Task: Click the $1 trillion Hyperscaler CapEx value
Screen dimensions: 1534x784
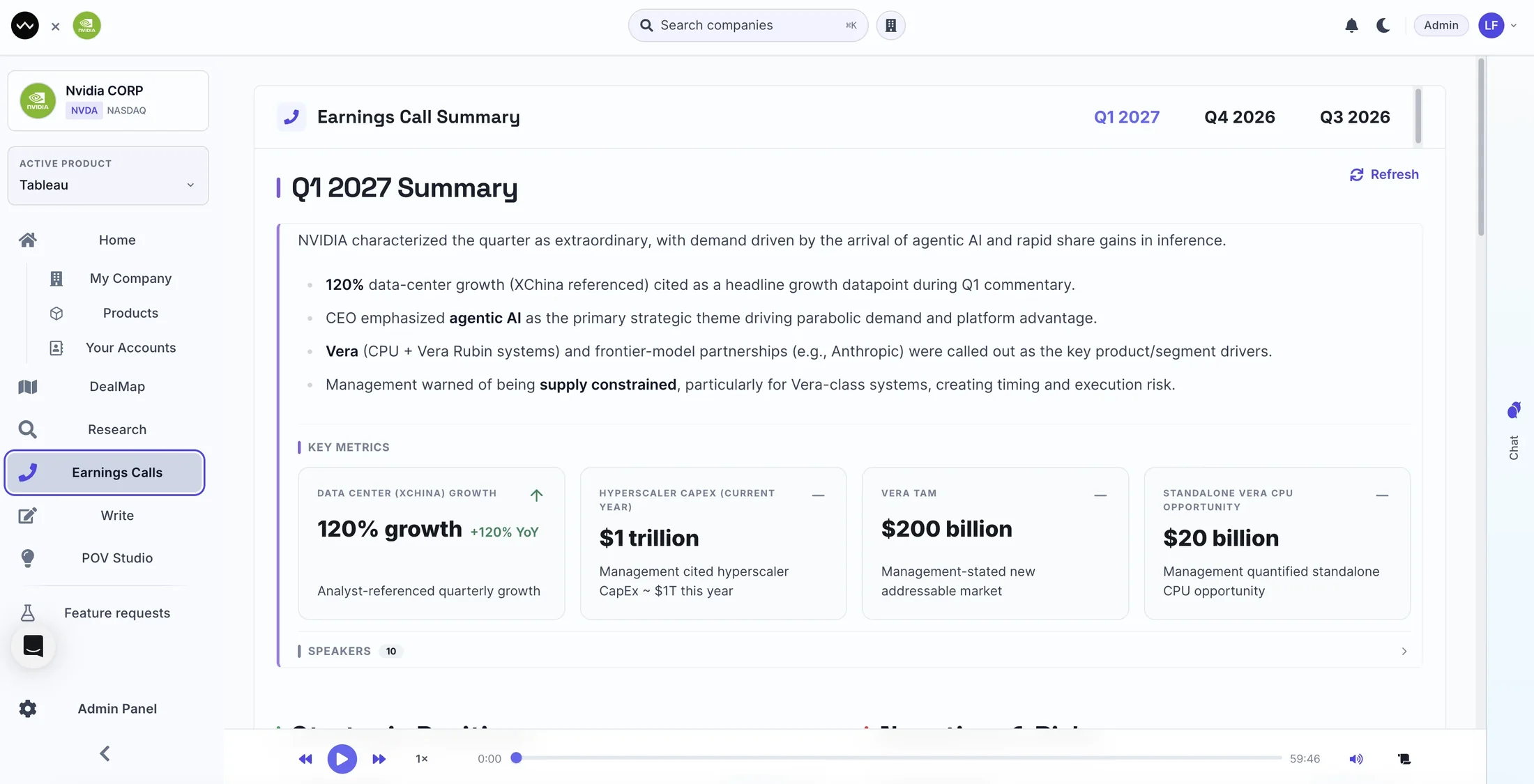Action: point(648,538)
